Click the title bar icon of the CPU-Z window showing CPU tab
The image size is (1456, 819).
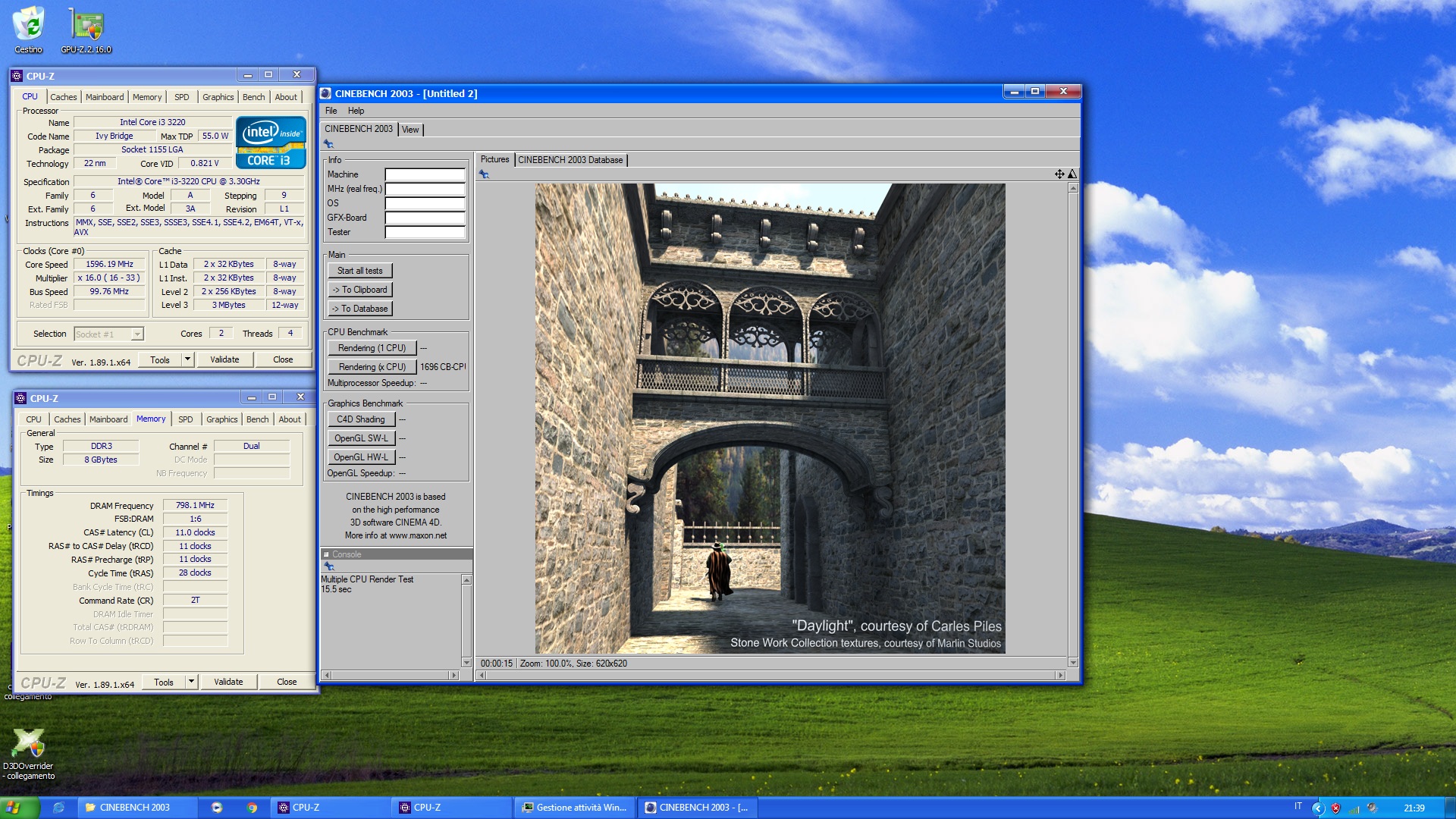17,76
